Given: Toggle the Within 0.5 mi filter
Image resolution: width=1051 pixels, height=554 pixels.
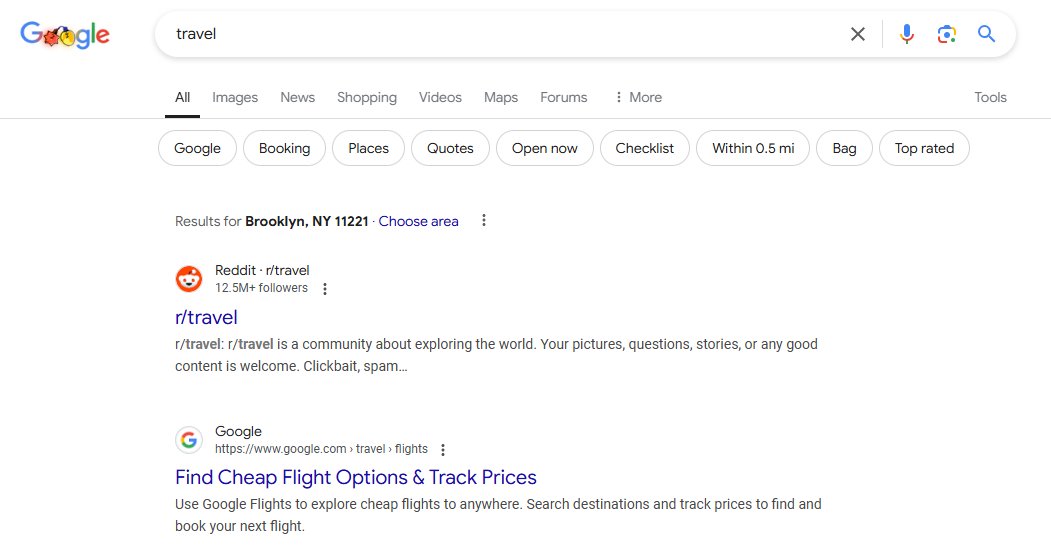Looking at the screenshot, I should pyautogui.click(x=753, y=148).
